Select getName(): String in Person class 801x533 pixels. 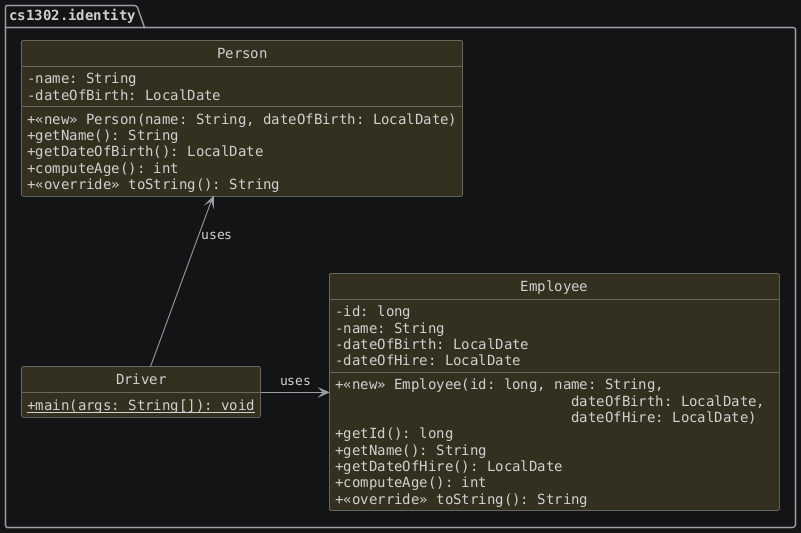(x=103, y=135)
